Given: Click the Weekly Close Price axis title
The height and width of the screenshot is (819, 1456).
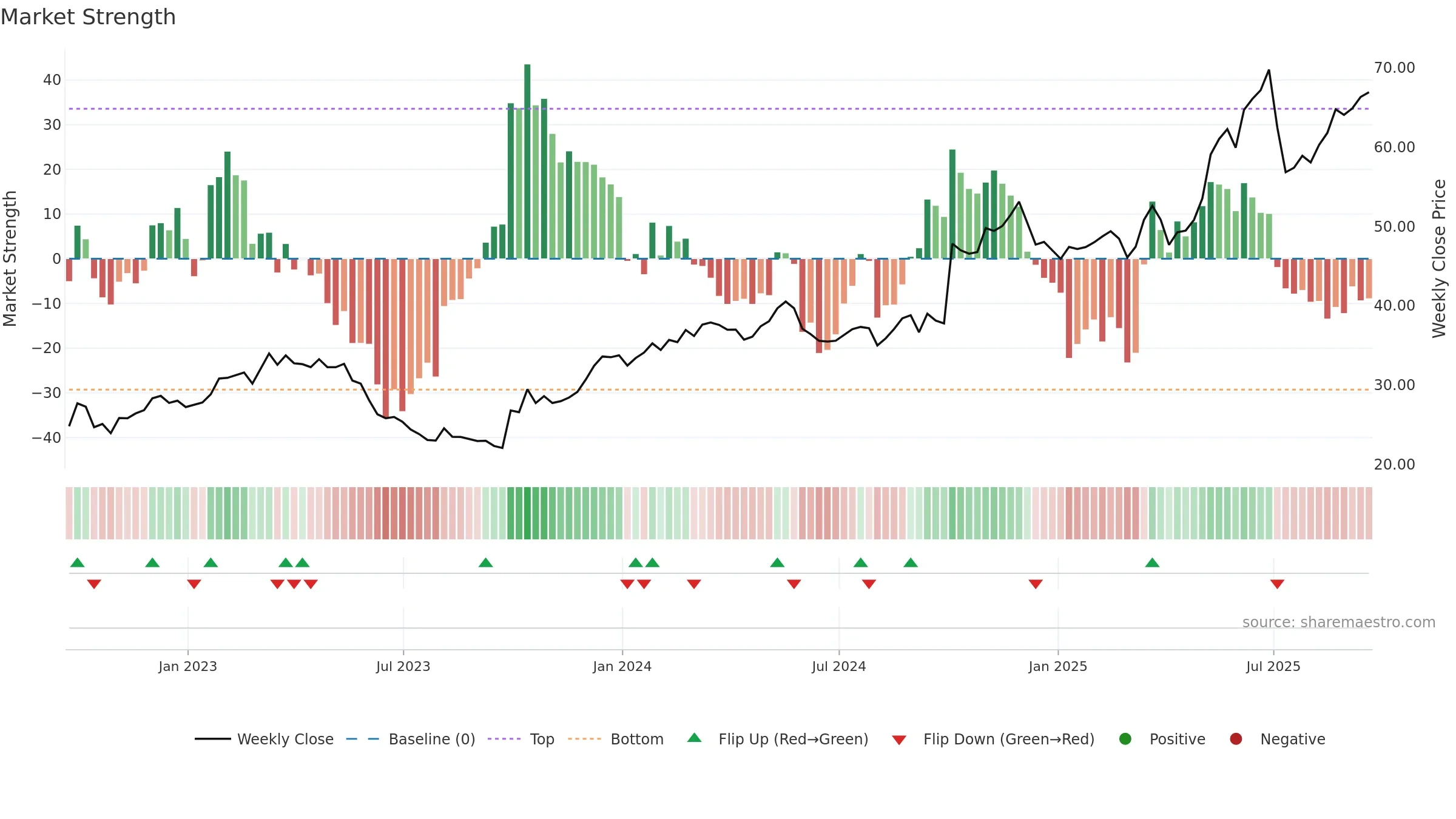Looking at the screenshot, I should point(1439,258).
